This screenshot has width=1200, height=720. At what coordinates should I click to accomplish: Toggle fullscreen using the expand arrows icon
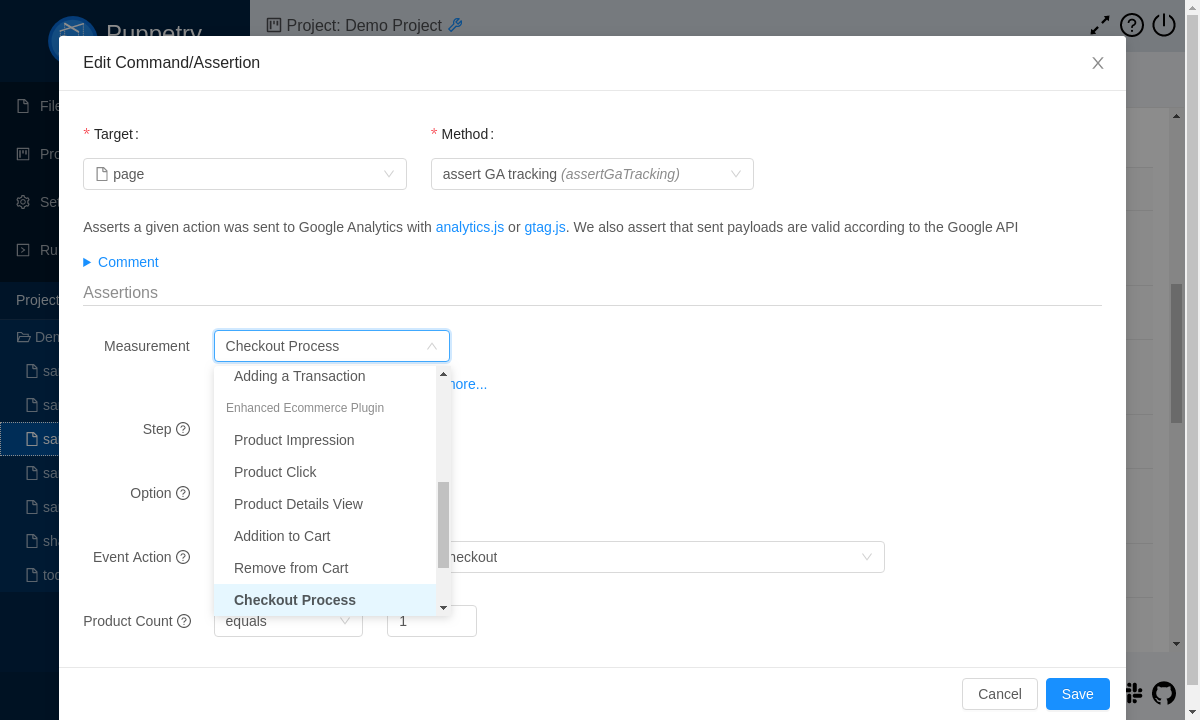pyautogui.click(x=1099, y=24)
